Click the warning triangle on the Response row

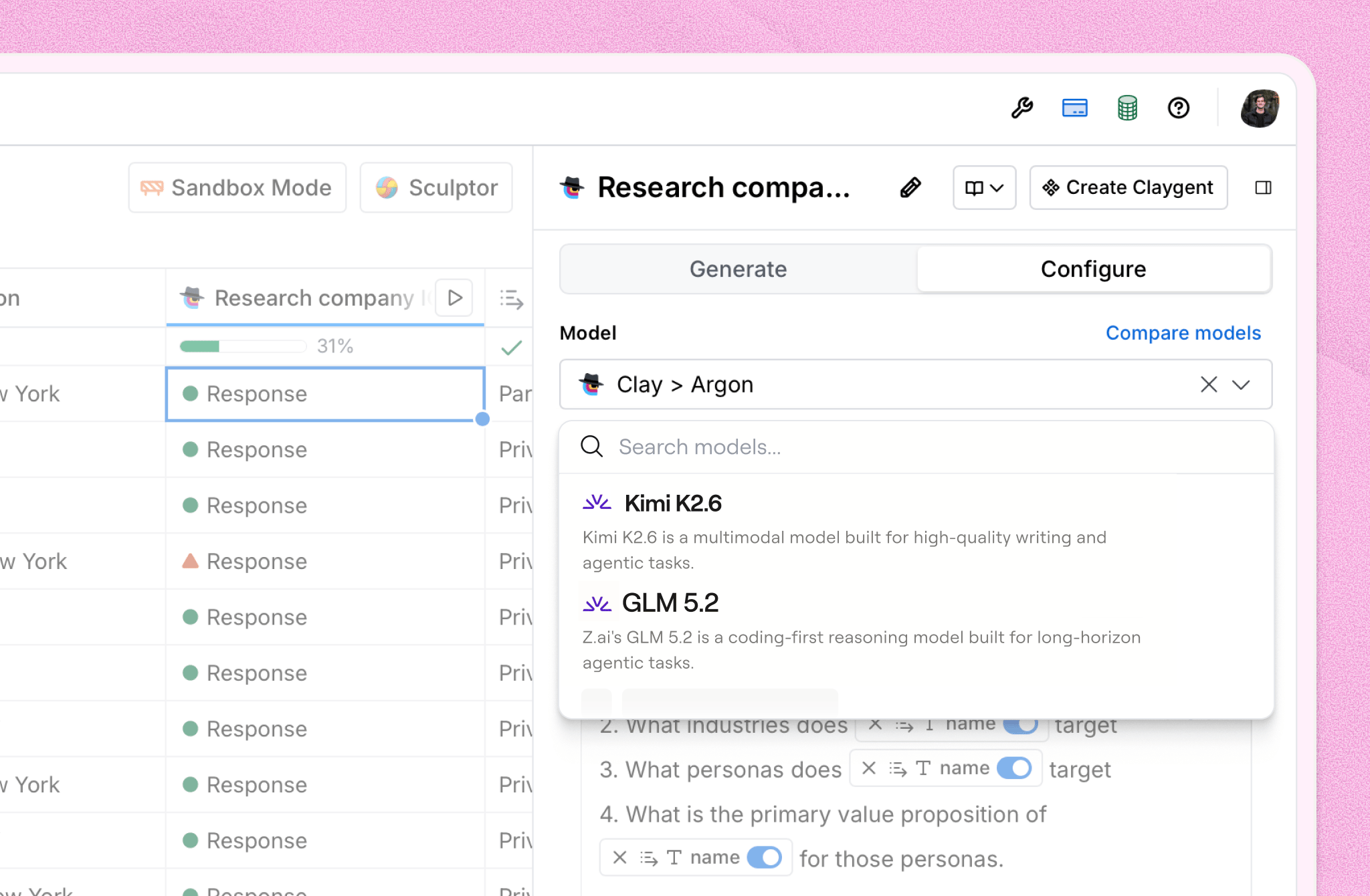point(190,561)
